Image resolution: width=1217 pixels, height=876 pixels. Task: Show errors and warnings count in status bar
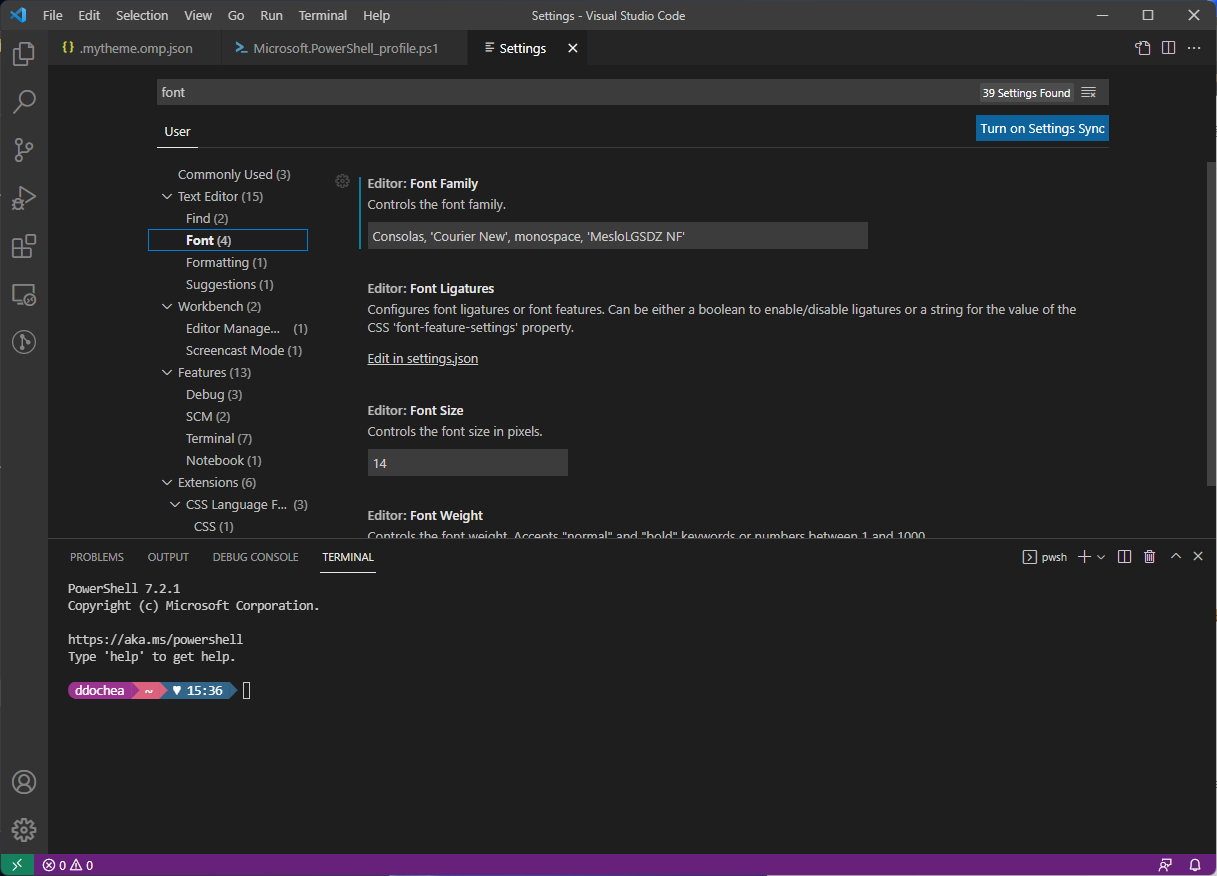[x=68, y=865]
